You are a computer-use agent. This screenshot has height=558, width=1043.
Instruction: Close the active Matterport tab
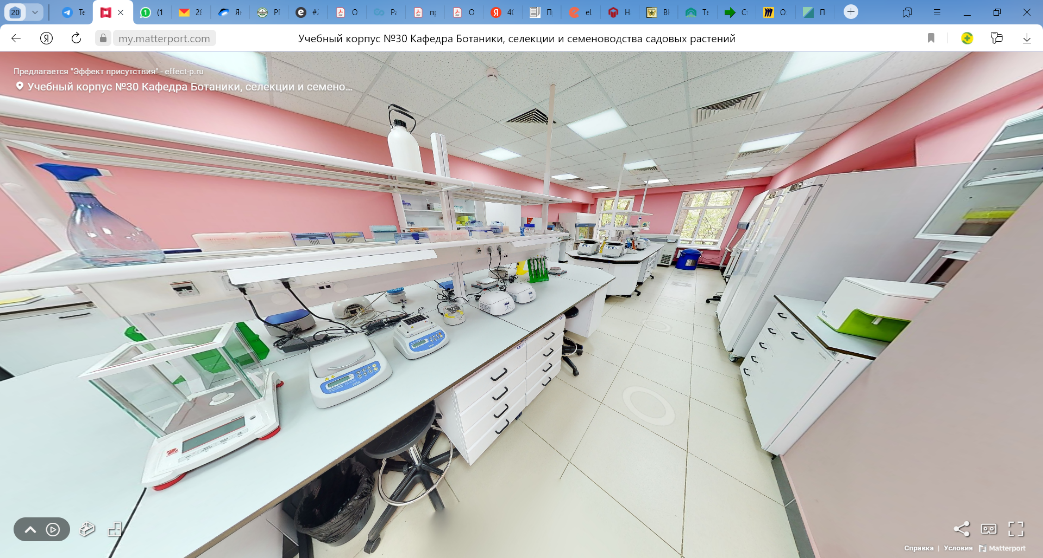pos(121,12)
